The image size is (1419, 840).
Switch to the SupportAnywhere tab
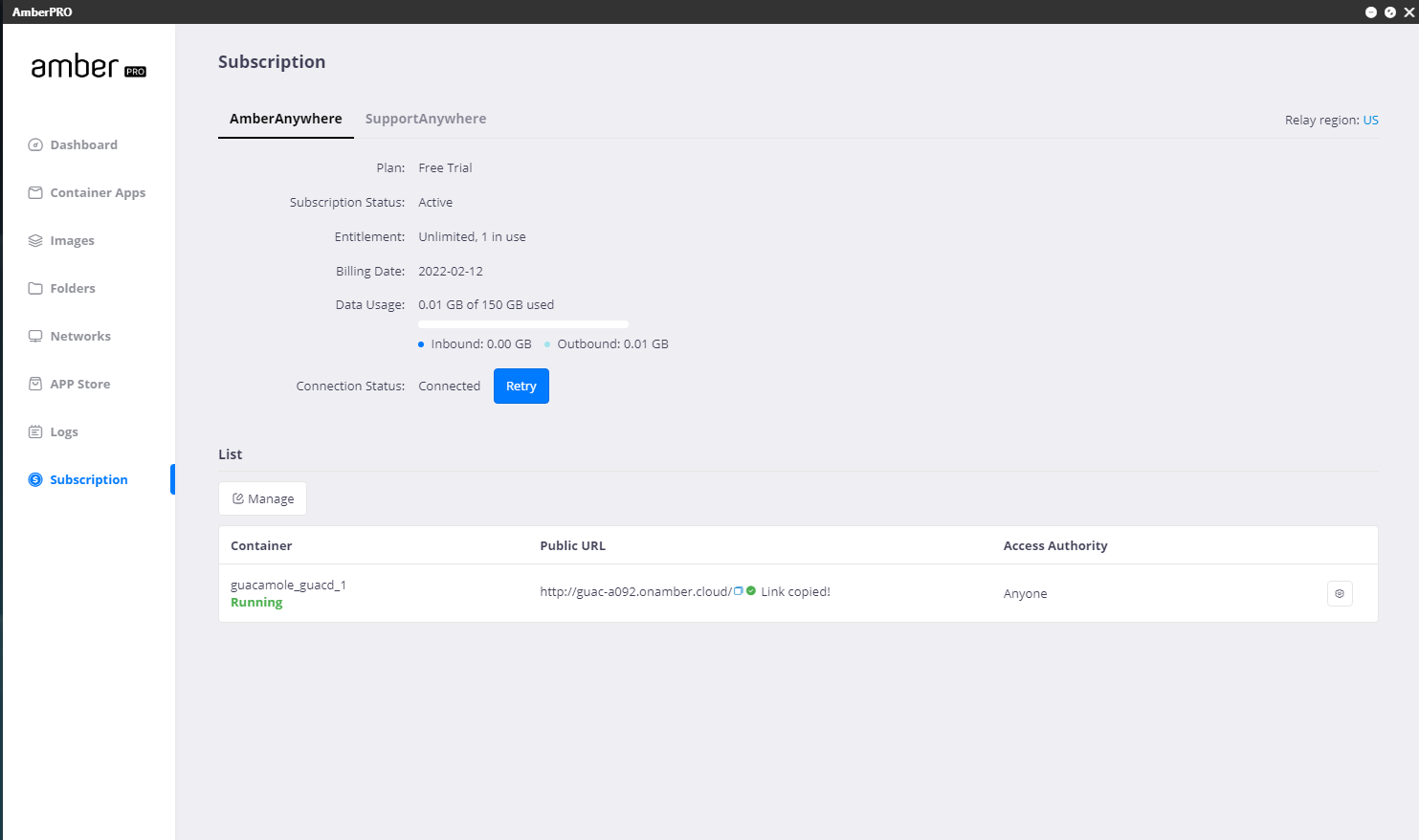tap(426, 119)
